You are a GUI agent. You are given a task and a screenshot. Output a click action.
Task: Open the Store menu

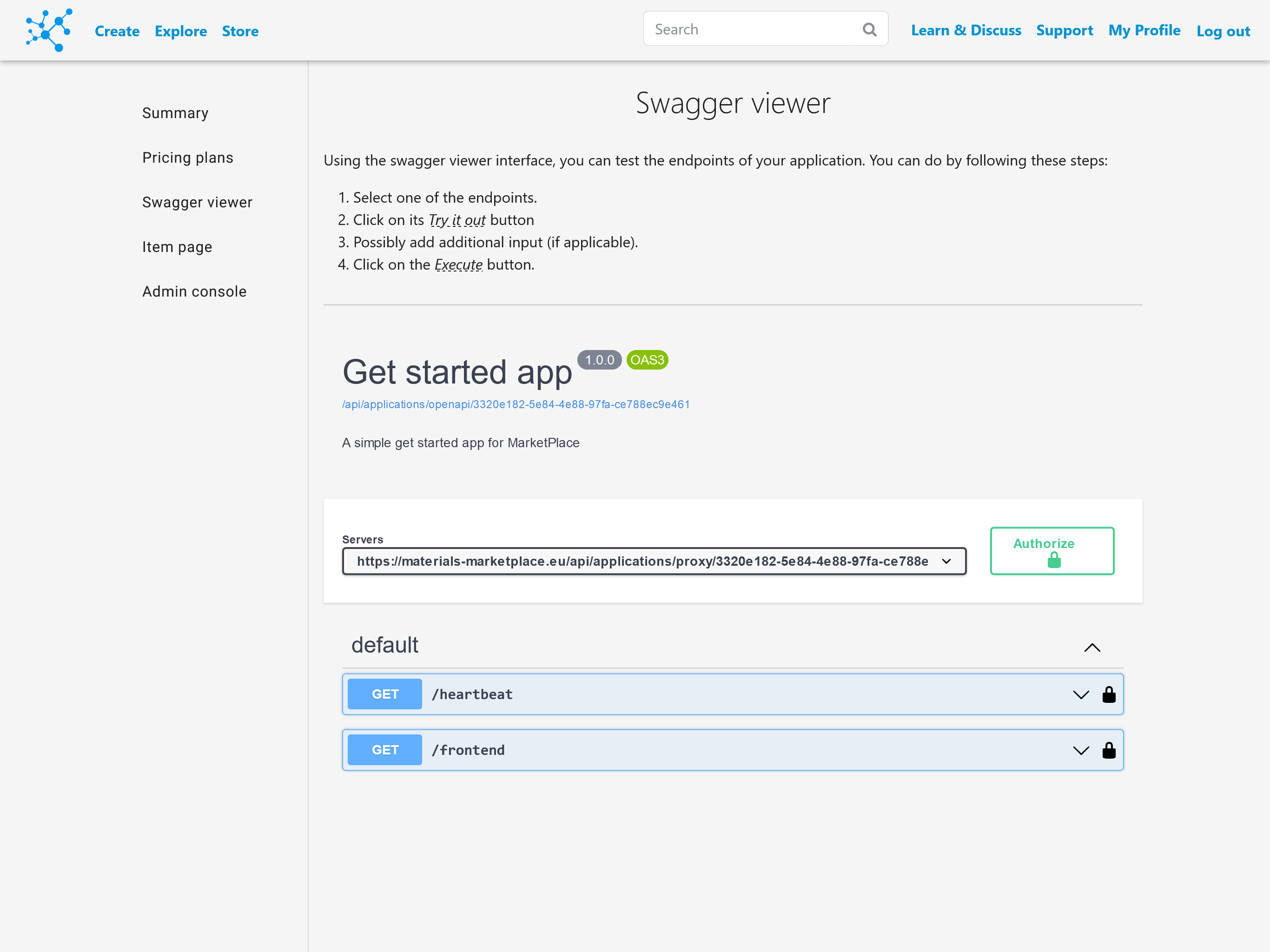(x=240, y=31)
